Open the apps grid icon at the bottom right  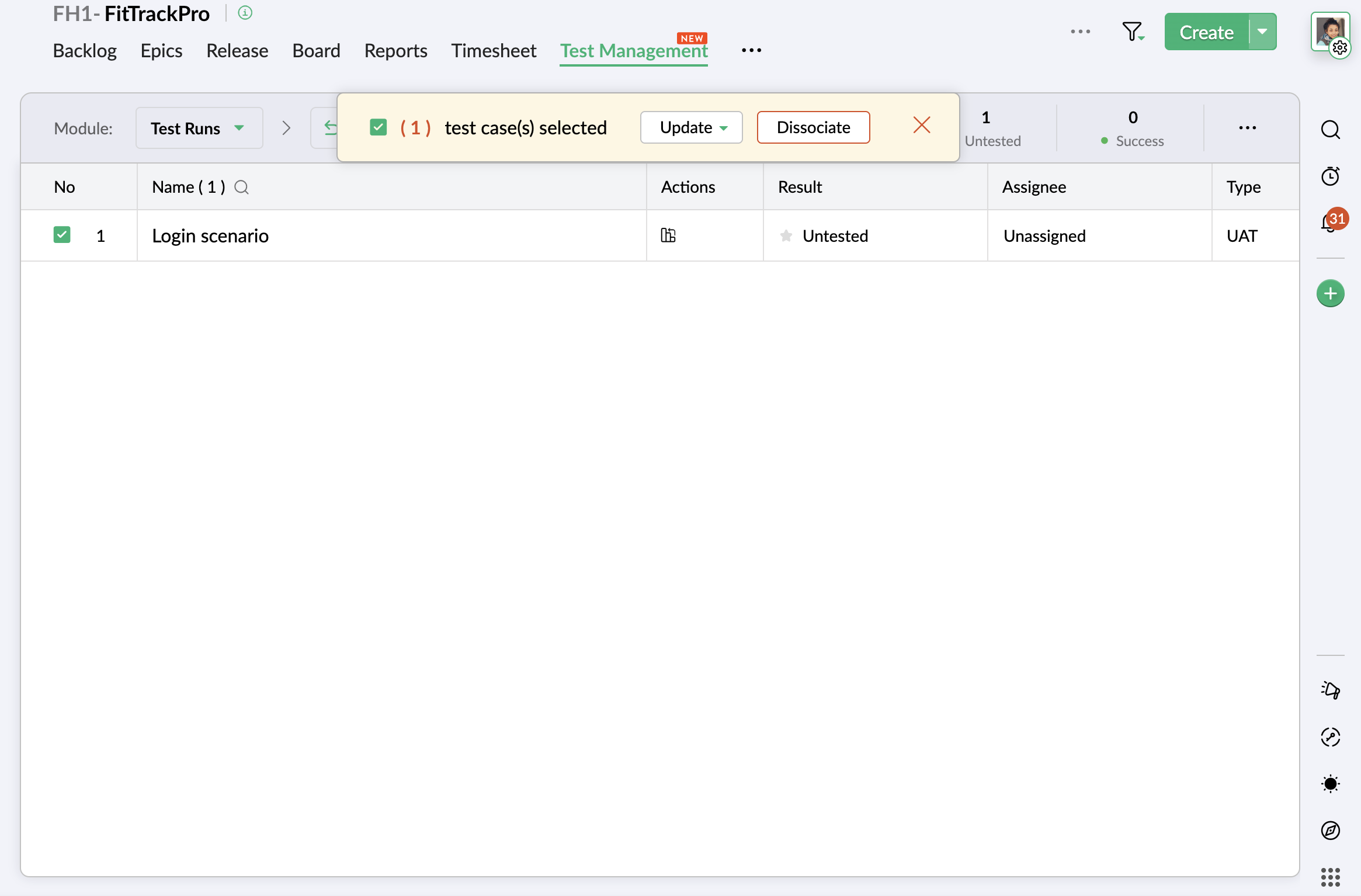coord(1330,877)
